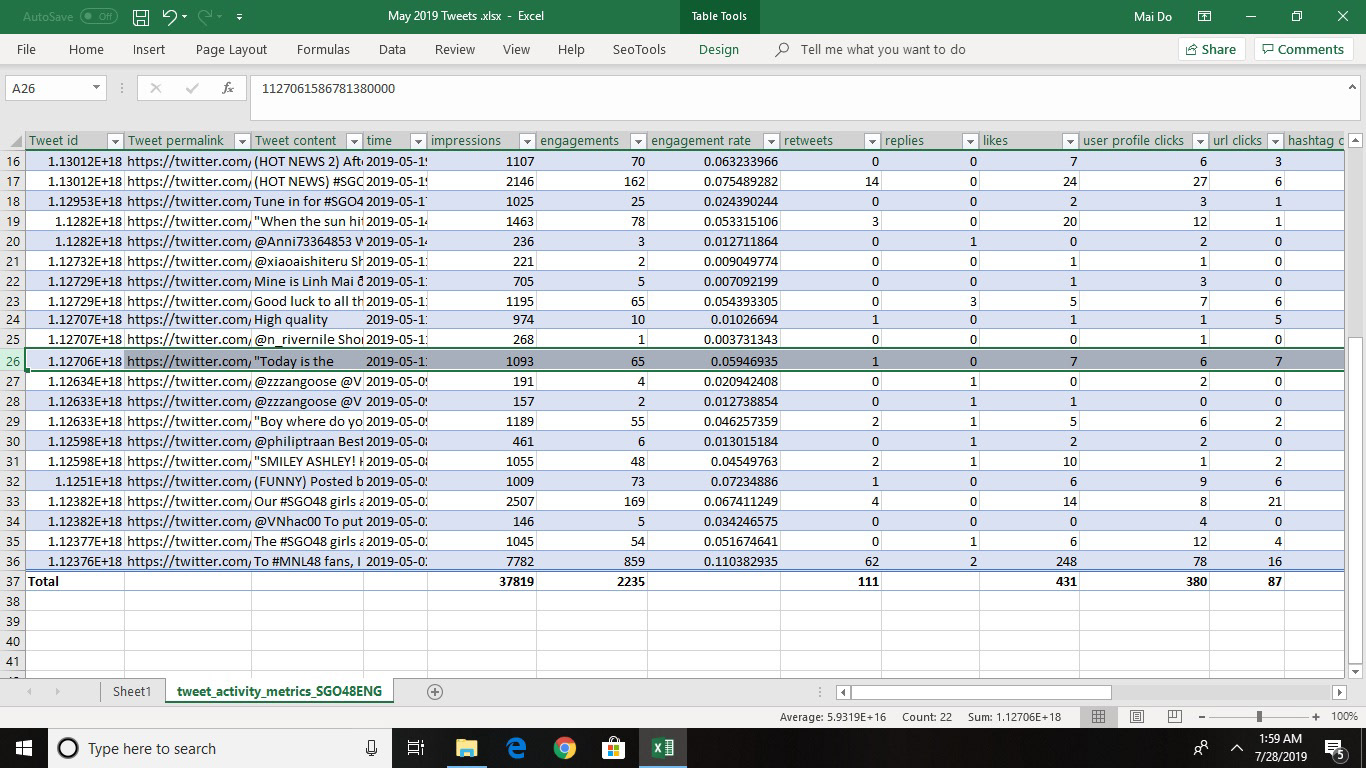1366x768 pixels.
Task: Open the SeoTools tab
Action: tap(639, 49)
